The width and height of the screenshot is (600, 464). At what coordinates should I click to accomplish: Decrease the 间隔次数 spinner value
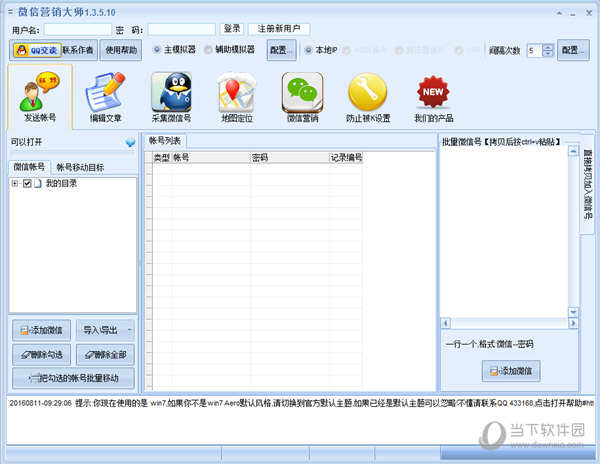[548, 54]
